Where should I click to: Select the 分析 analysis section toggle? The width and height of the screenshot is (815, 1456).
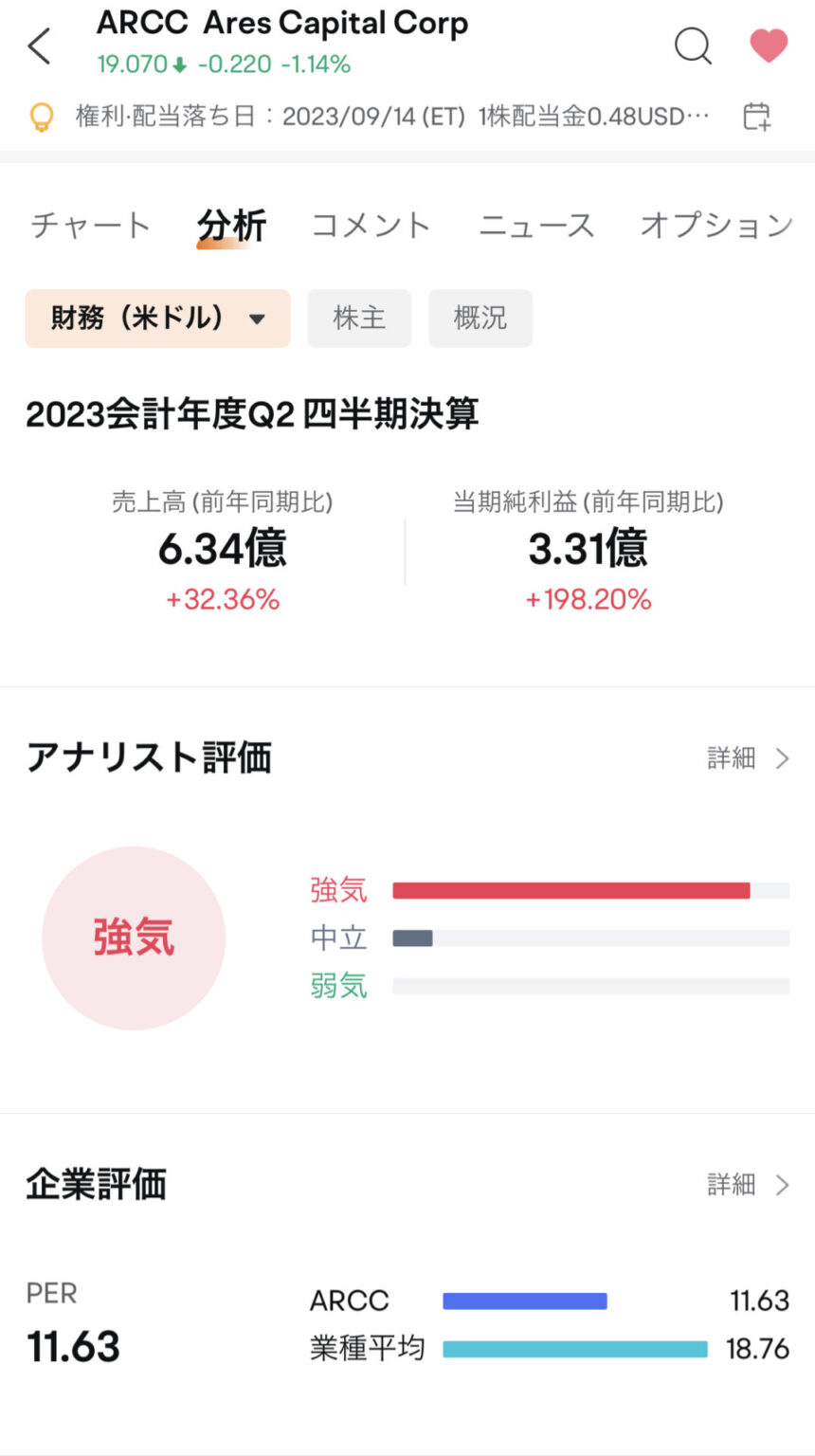pyautogui.click(x=232, y=224)
